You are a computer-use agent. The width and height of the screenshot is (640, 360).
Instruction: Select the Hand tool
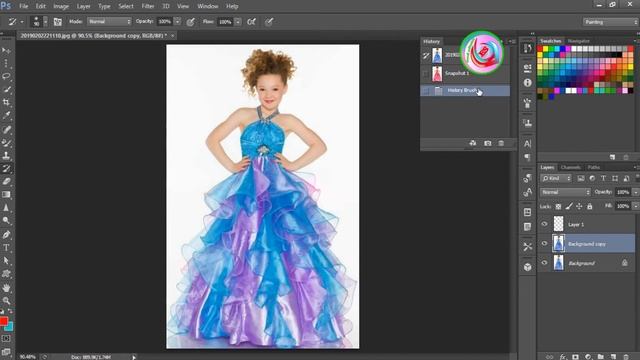[6, 288]
